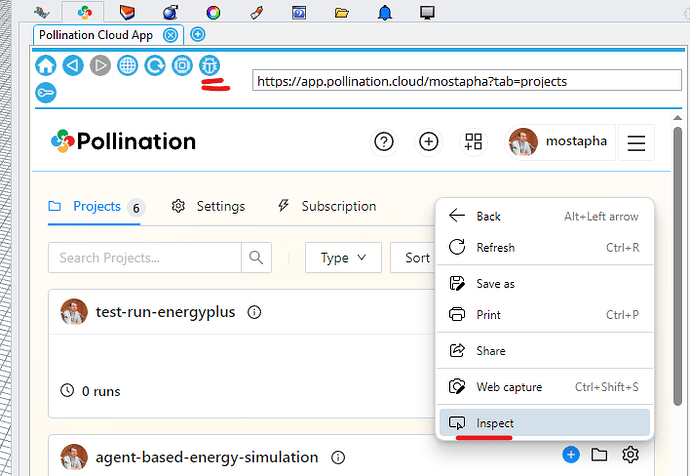Open the yellow folder top icon
Image resolution: width=690 pixels, height=476 pixels.
pyautogui.click(x=341, y=13)
